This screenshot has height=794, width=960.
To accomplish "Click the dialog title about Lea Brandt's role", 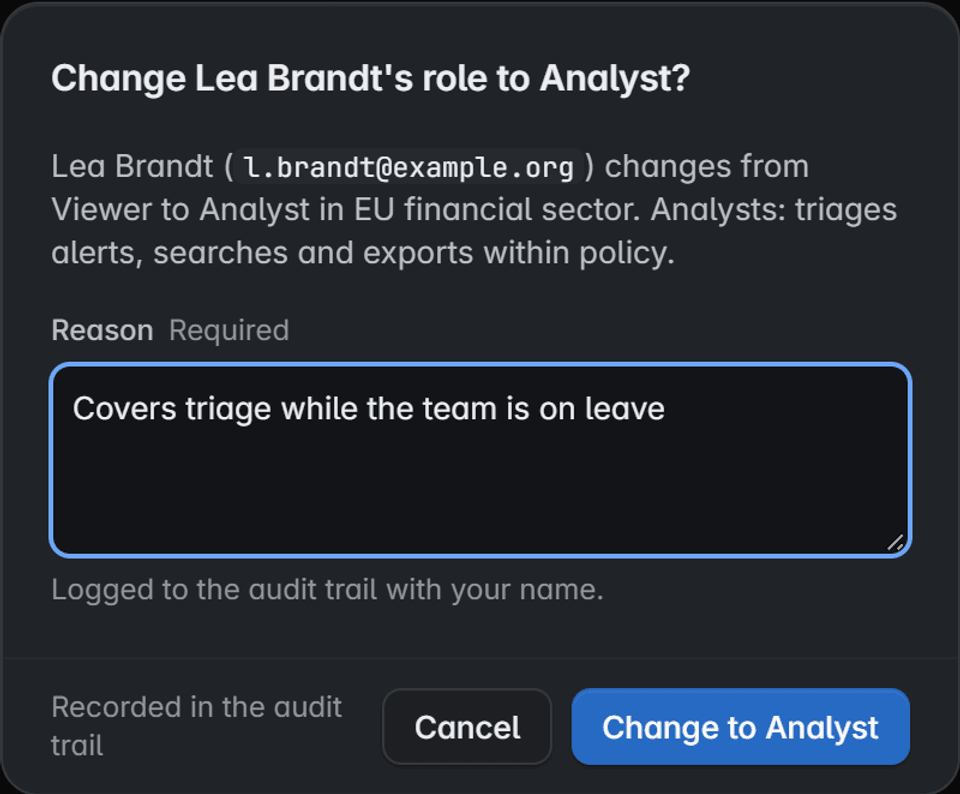I will [370, 78].
